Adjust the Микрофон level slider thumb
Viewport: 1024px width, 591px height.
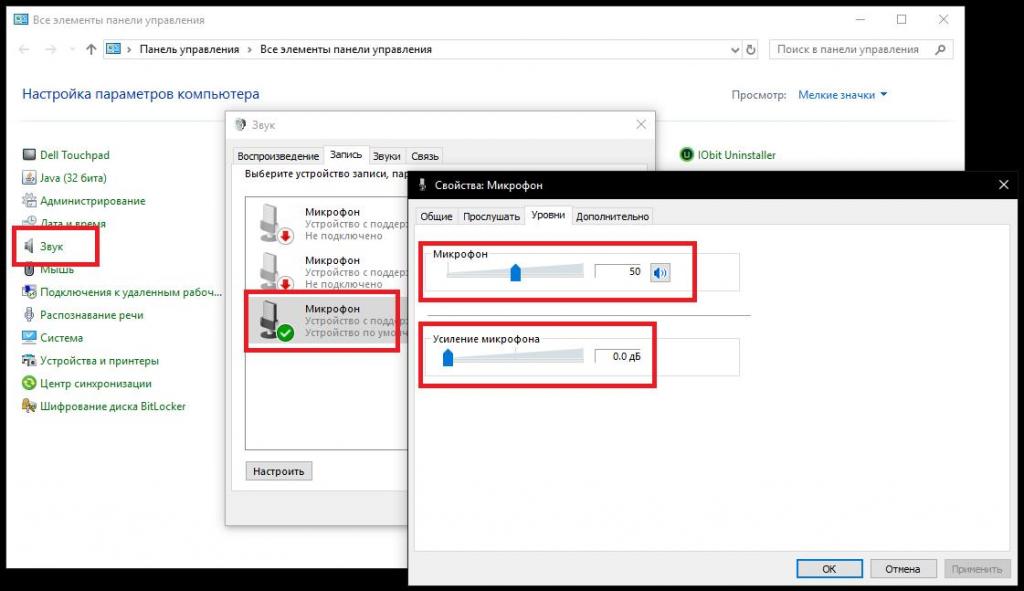coord(515,272)
